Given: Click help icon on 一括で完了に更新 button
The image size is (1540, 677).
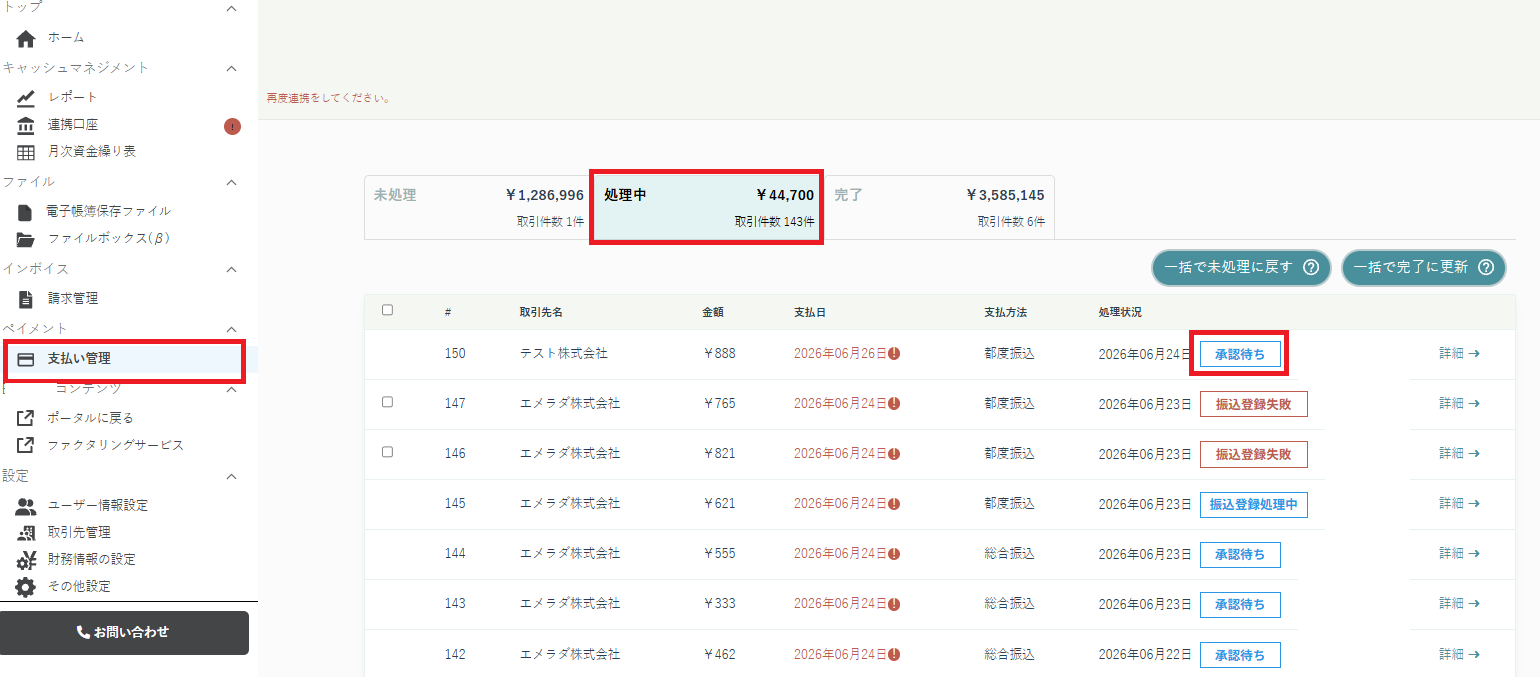Looking at the screenshot, I should (x=1485, y=268).
